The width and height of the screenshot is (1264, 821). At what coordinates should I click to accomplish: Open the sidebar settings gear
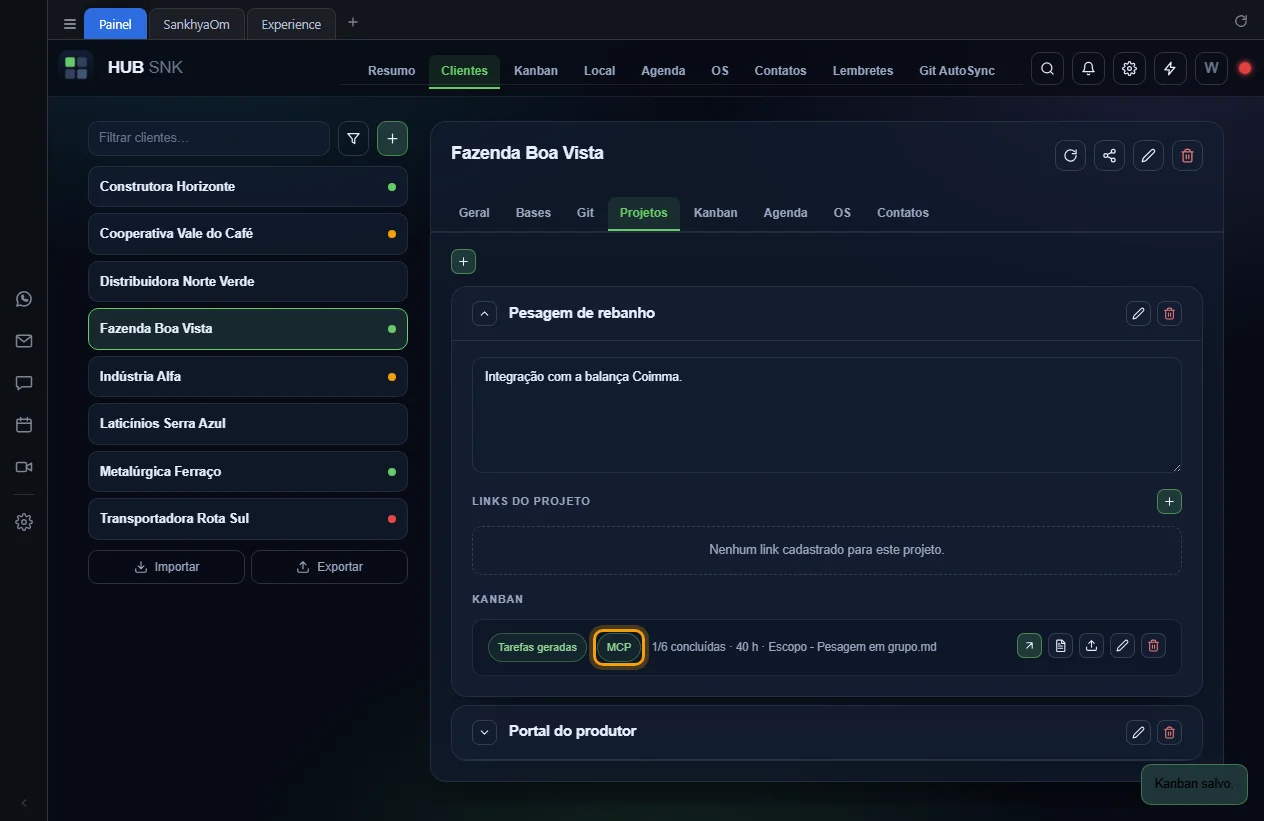pos(24,522)
